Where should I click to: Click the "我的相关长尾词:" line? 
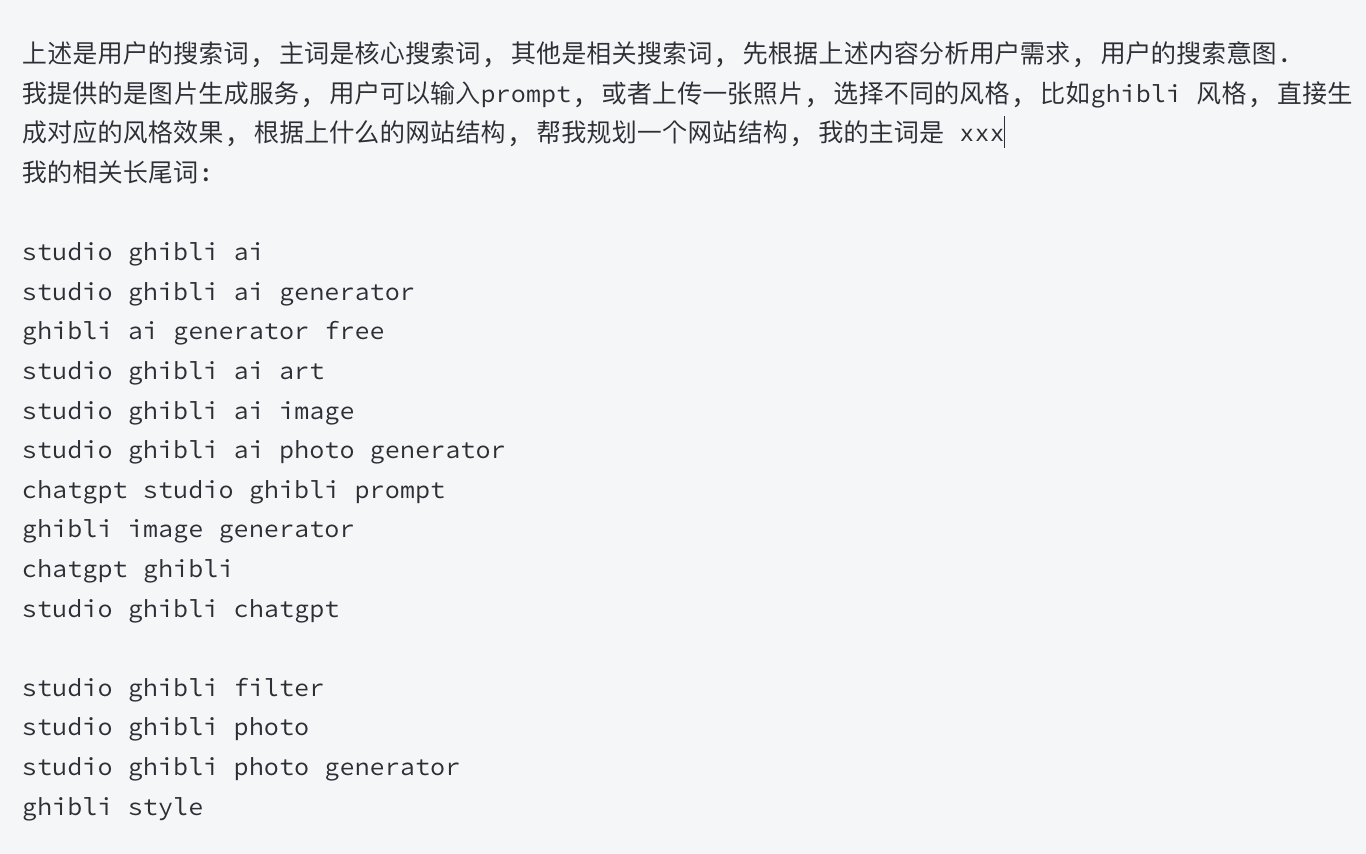point(116,172)
